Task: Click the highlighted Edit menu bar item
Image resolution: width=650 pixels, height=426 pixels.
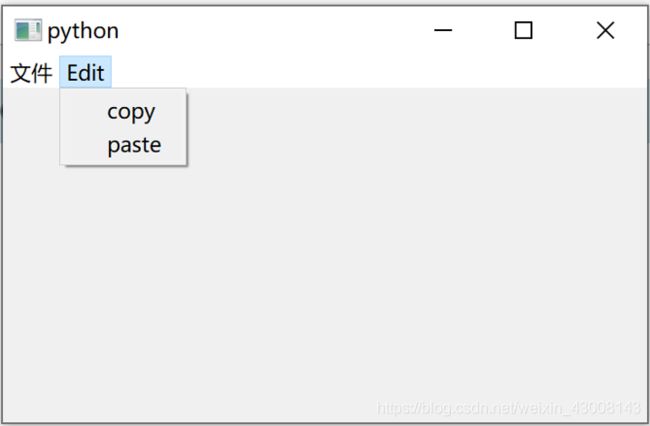Action: point(85,73)
